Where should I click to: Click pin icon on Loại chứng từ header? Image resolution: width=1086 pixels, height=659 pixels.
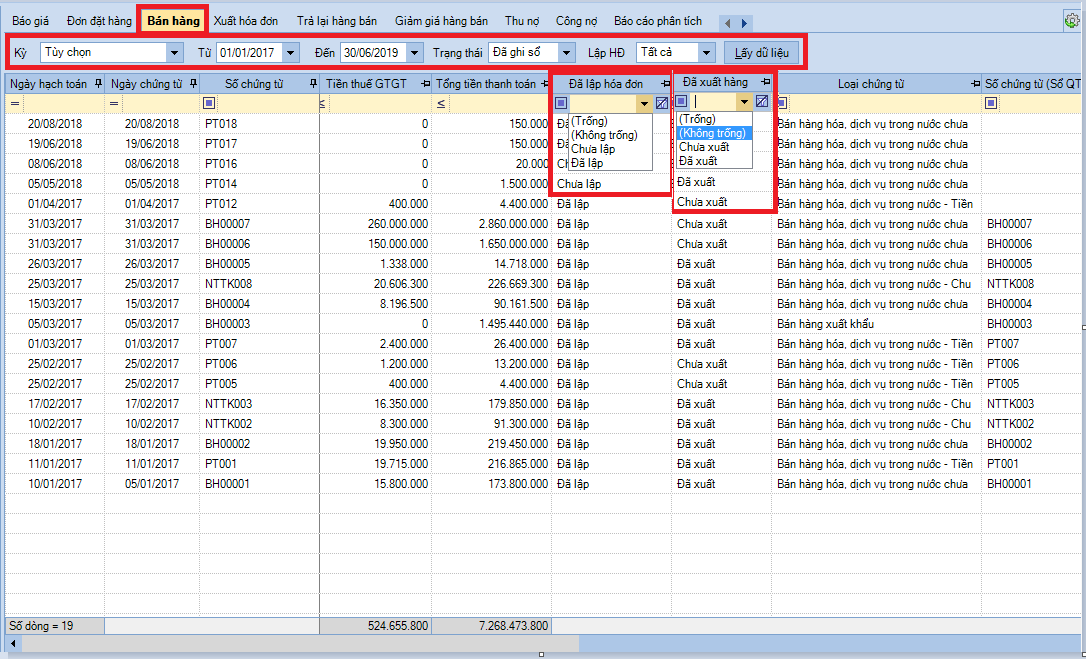pos(976,84)
